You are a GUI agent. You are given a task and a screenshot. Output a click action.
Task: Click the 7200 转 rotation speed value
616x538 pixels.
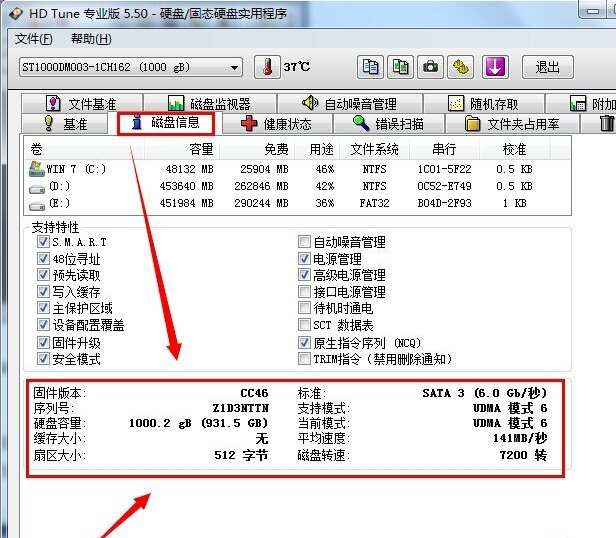tap(523, 455)
